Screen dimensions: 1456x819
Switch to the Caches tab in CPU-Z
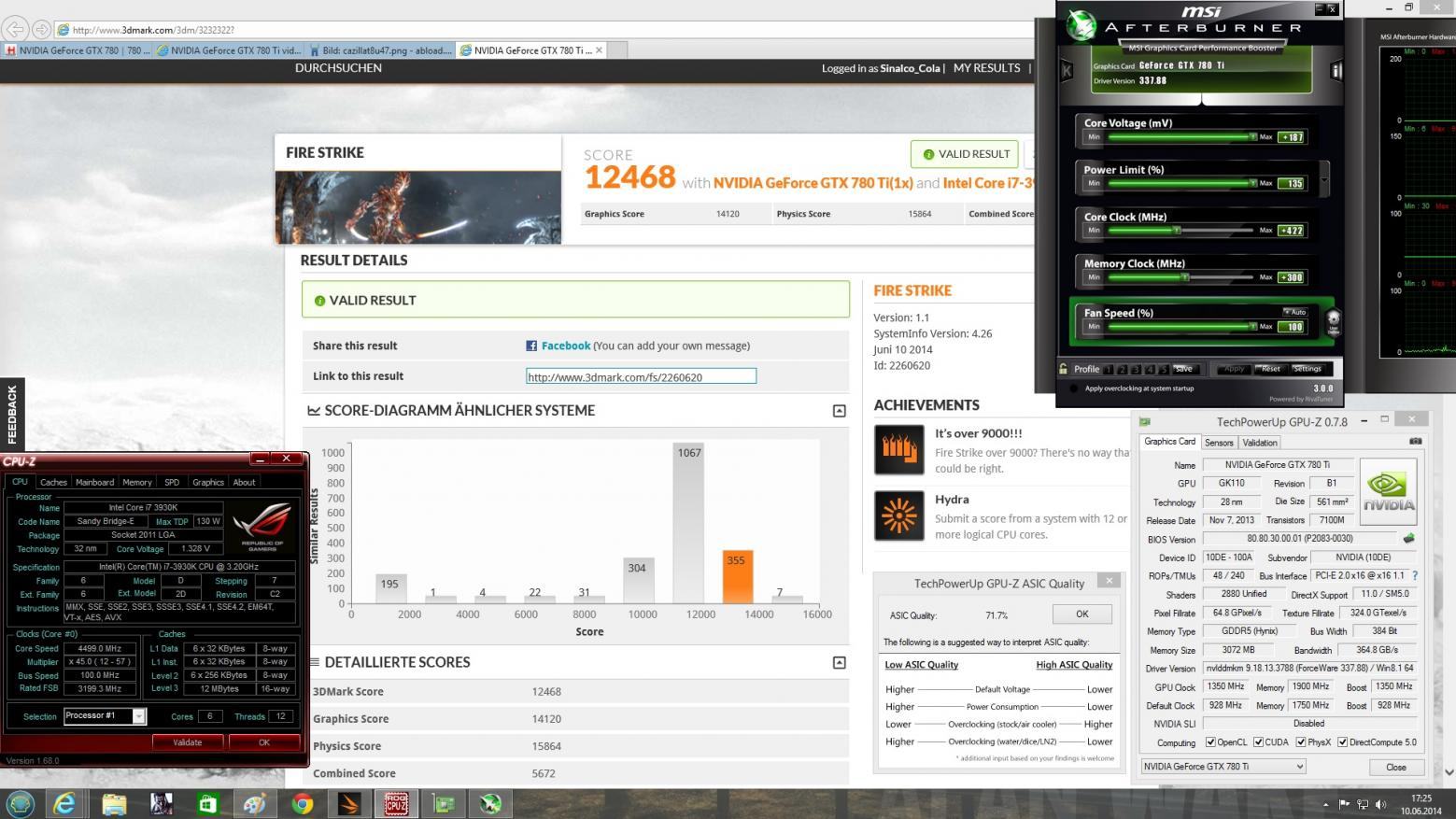pos(53,483)
